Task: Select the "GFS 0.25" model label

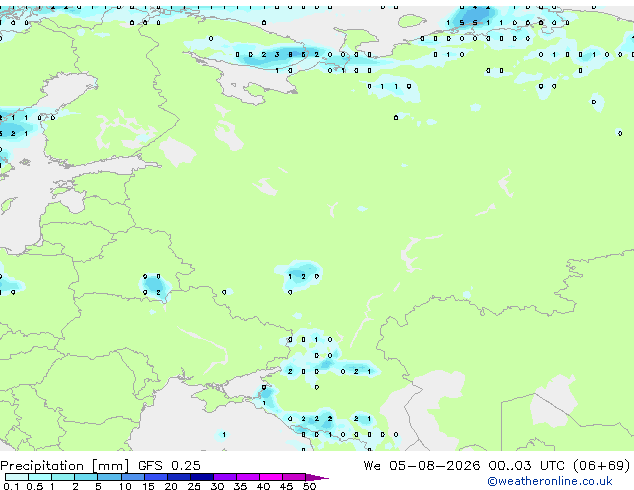Action: click(169, 466)
